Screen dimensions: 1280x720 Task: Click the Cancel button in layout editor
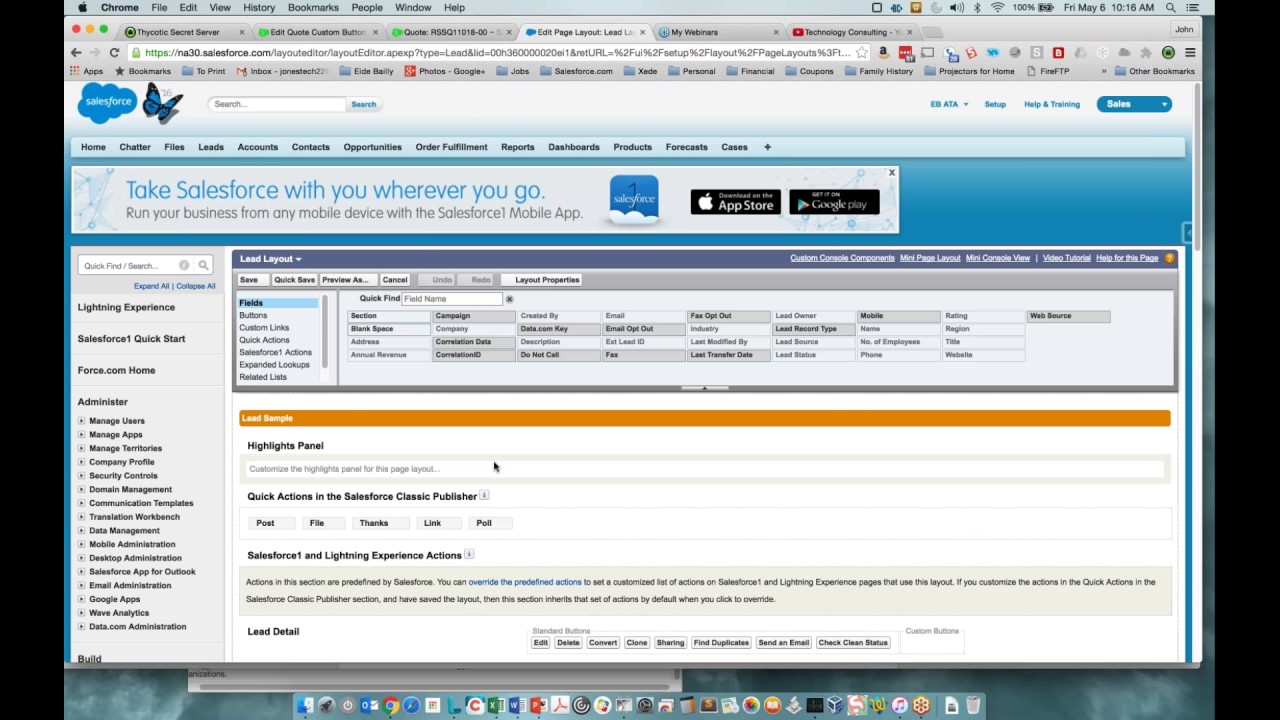tap(395, 280)
